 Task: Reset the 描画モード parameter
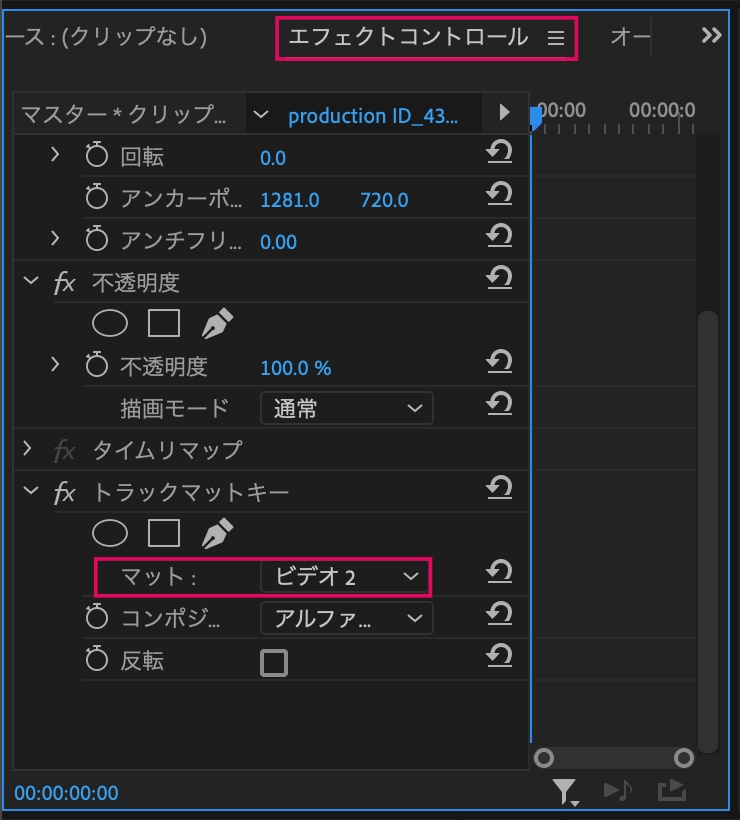click(499, 404)
